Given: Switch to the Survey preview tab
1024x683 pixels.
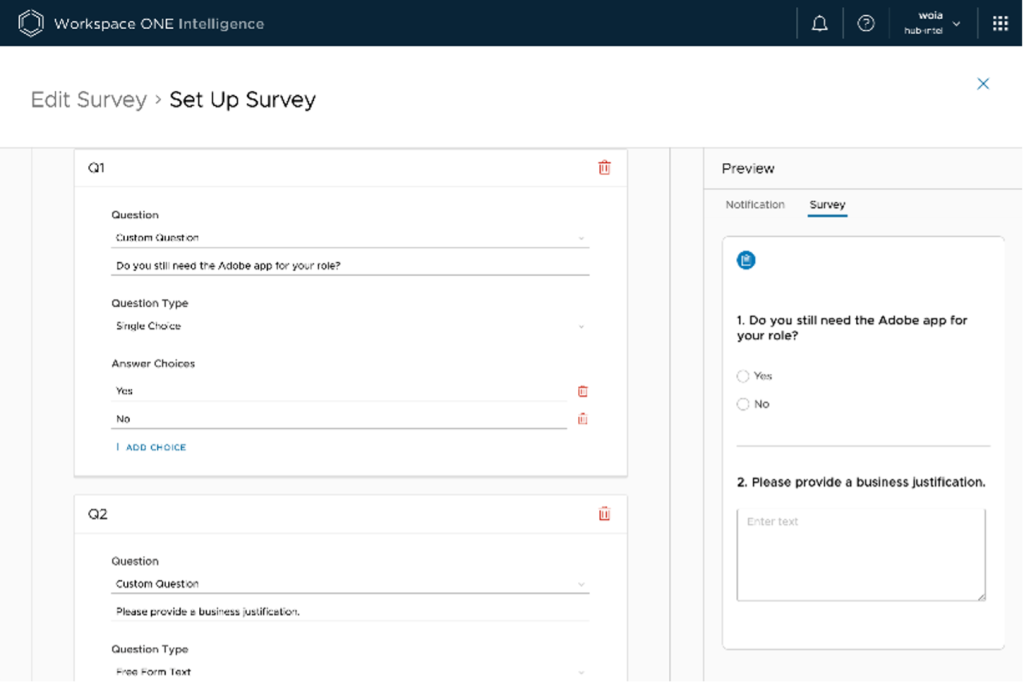Looking at the screenshot, I should click(827, 205).
